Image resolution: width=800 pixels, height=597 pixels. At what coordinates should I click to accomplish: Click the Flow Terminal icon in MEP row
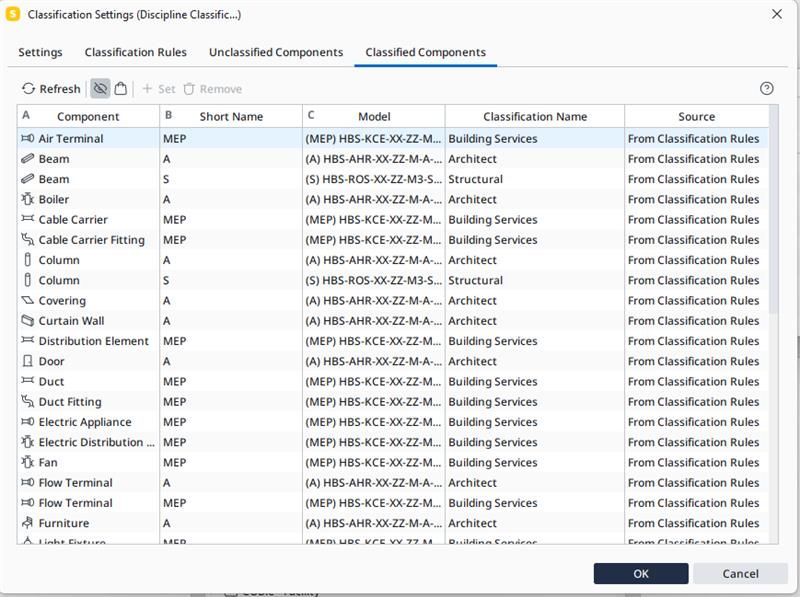click(28, 503)
